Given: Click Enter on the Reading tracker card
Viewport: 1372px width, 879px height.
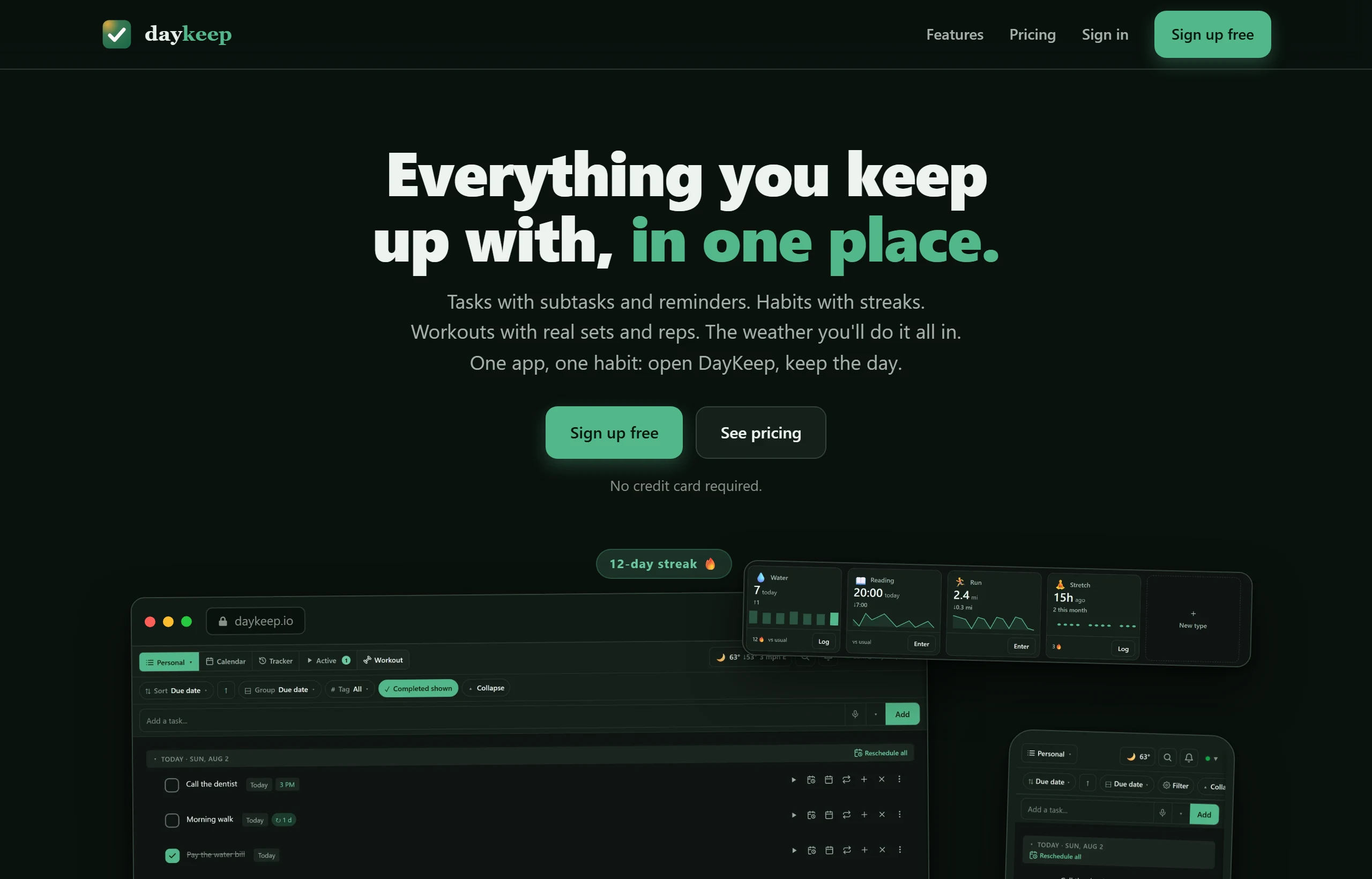Looking at the screenshot, I should 921,644.
